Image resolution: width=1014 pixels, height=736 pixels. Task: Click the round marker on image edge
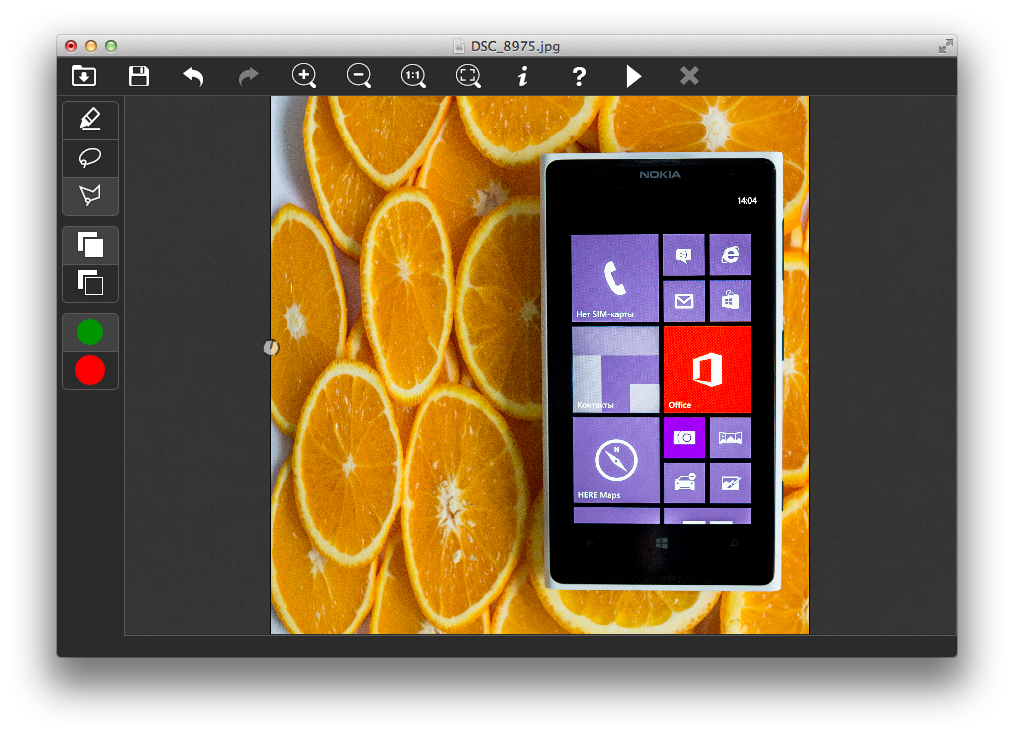[271, 348]
